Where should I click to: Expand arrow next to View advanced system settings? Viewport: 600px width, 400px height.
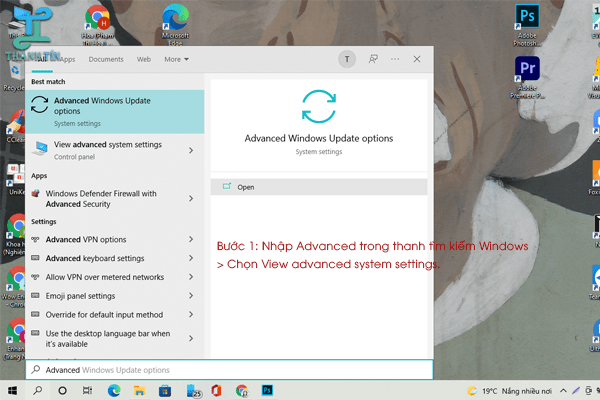(191, 149)
